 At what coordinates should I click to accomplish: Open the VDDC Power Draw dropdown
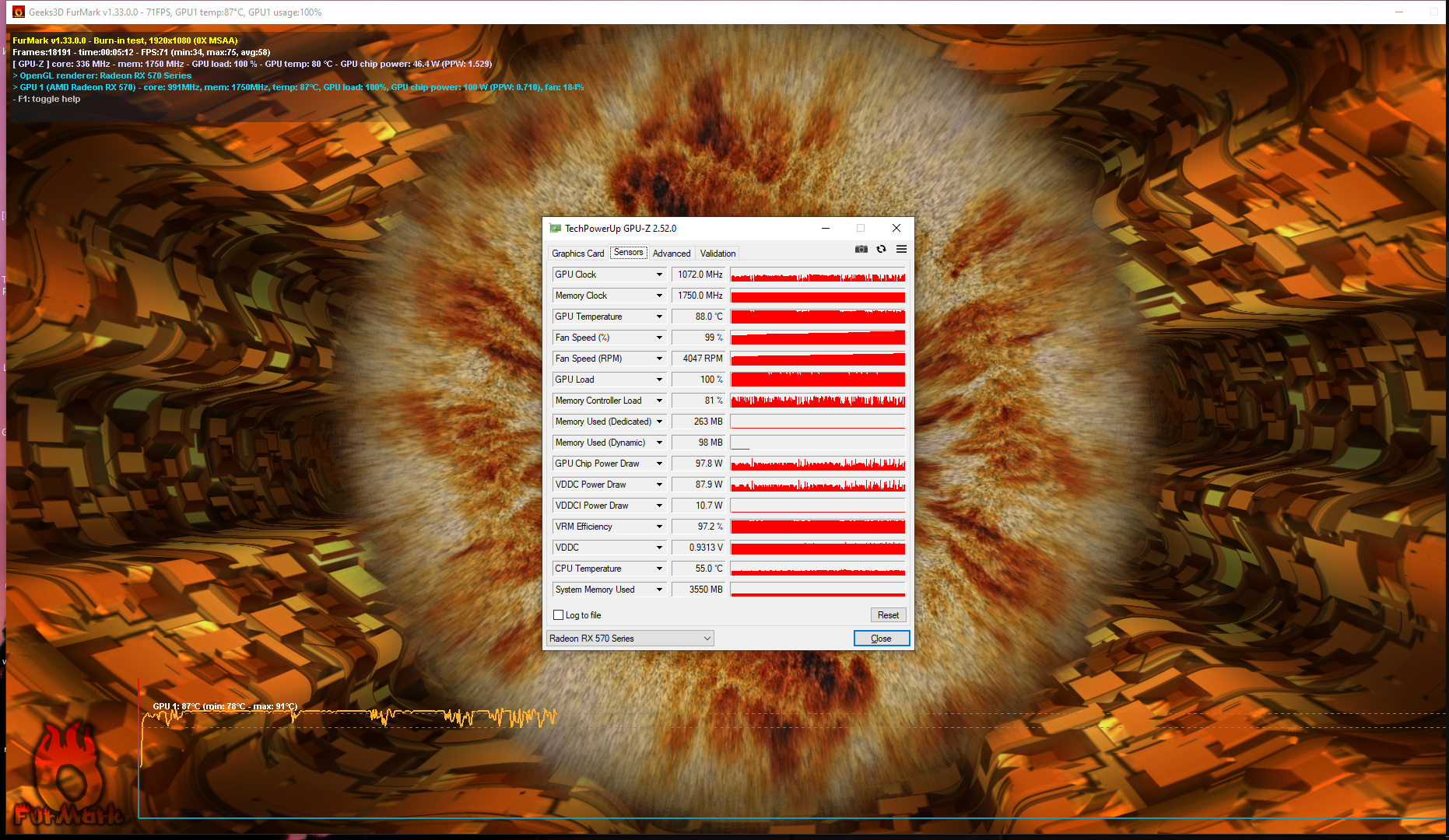pos(659,485)
